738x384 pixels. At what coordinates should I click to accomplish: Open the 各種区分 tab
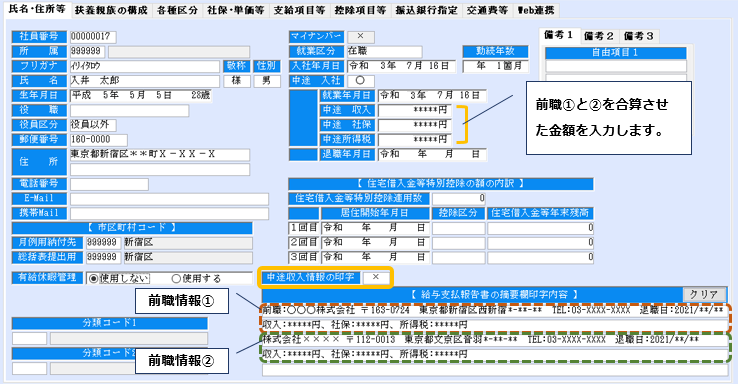[x=177, y=10]
